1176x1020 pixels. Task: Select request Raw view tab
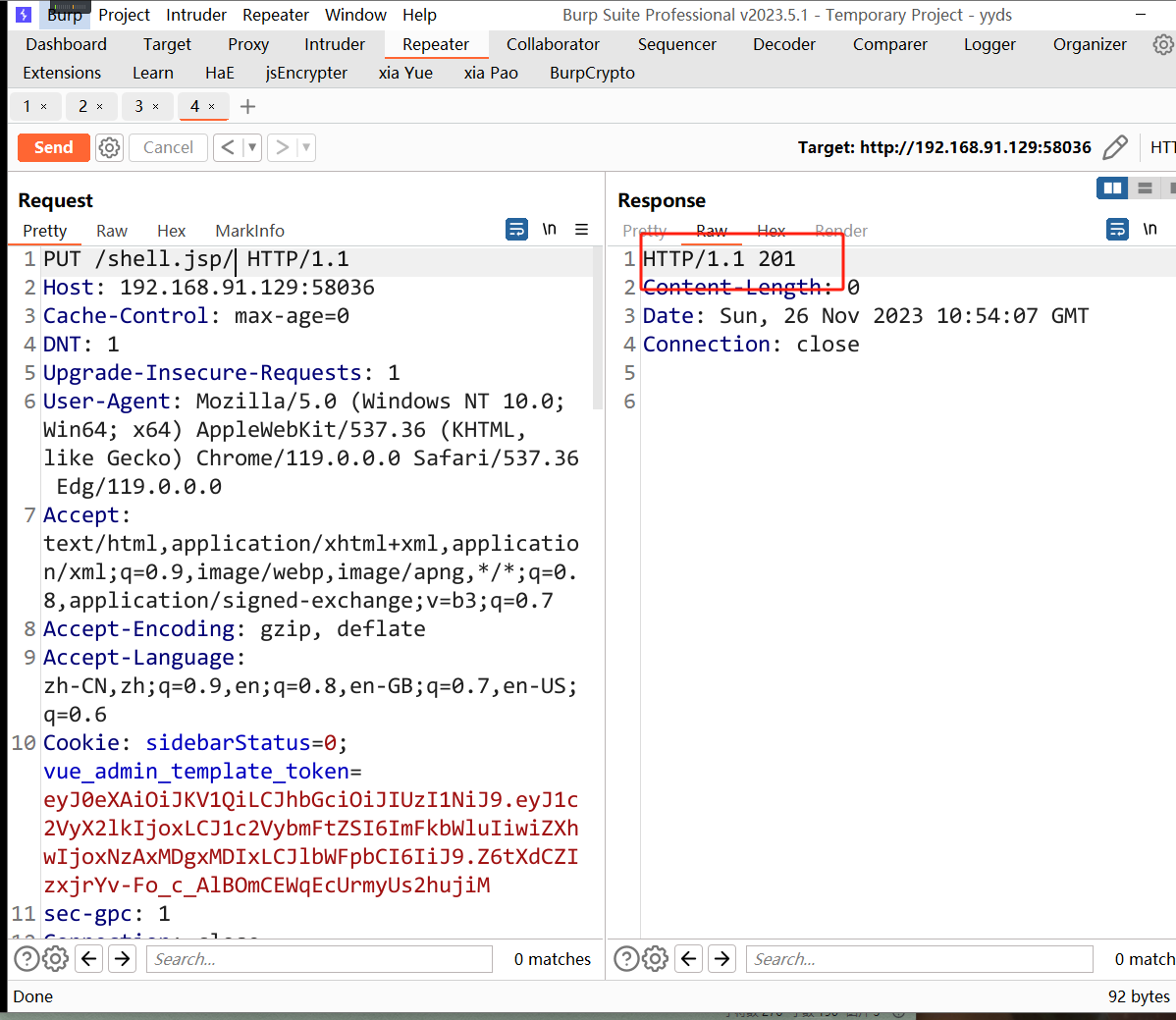[112, 231]
